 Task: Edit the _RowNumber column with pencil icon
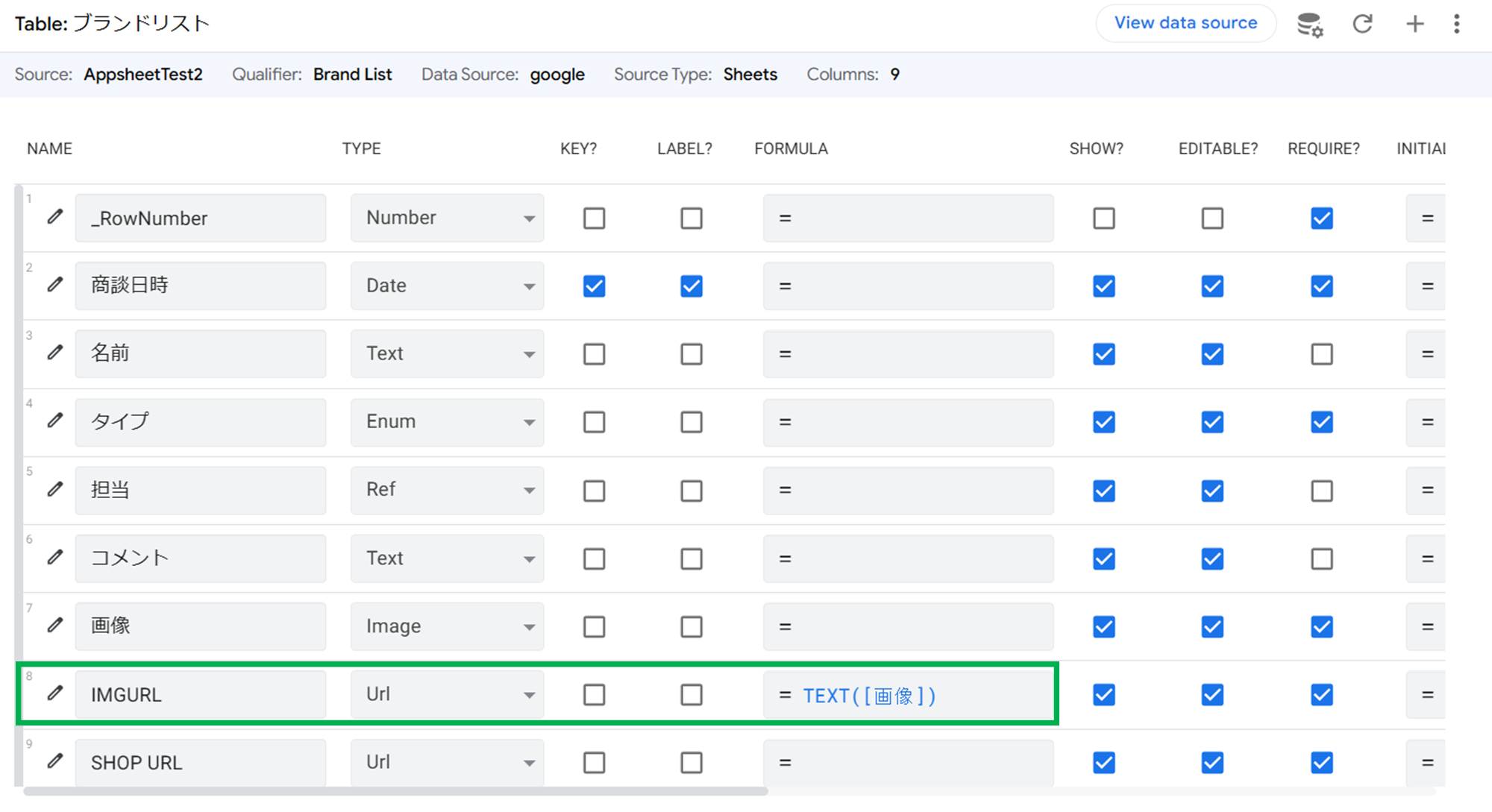point(55,217)
